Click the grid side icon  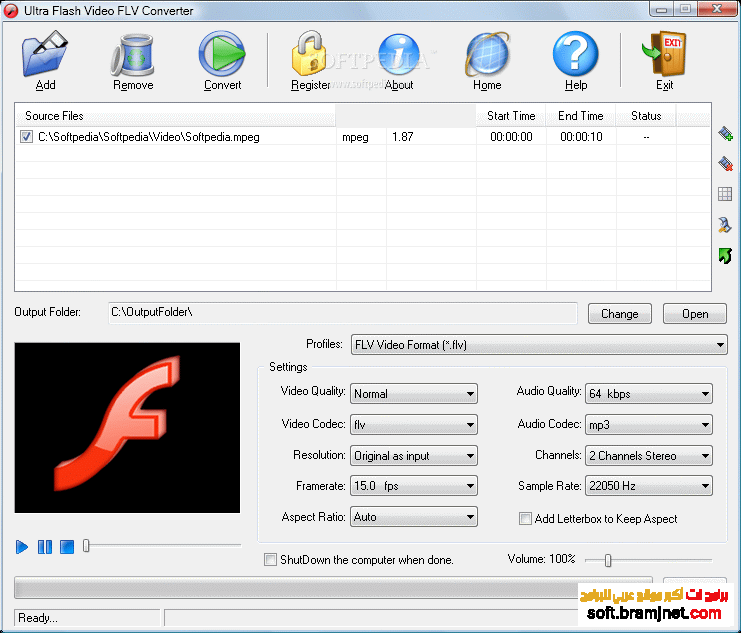pos(725,194)
